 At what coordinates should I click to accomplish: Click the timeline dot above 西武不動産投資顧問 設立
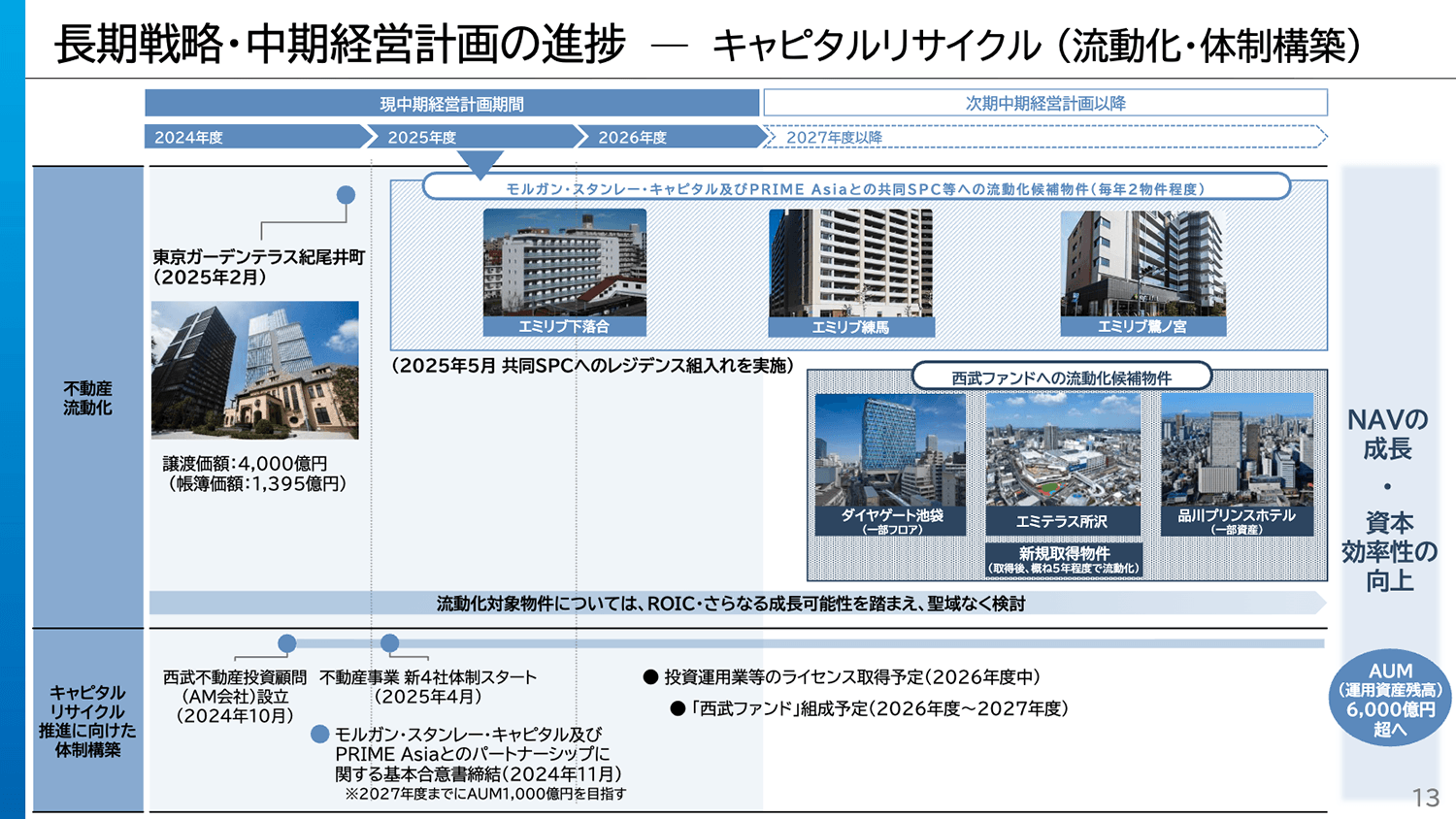click(286, 643)
